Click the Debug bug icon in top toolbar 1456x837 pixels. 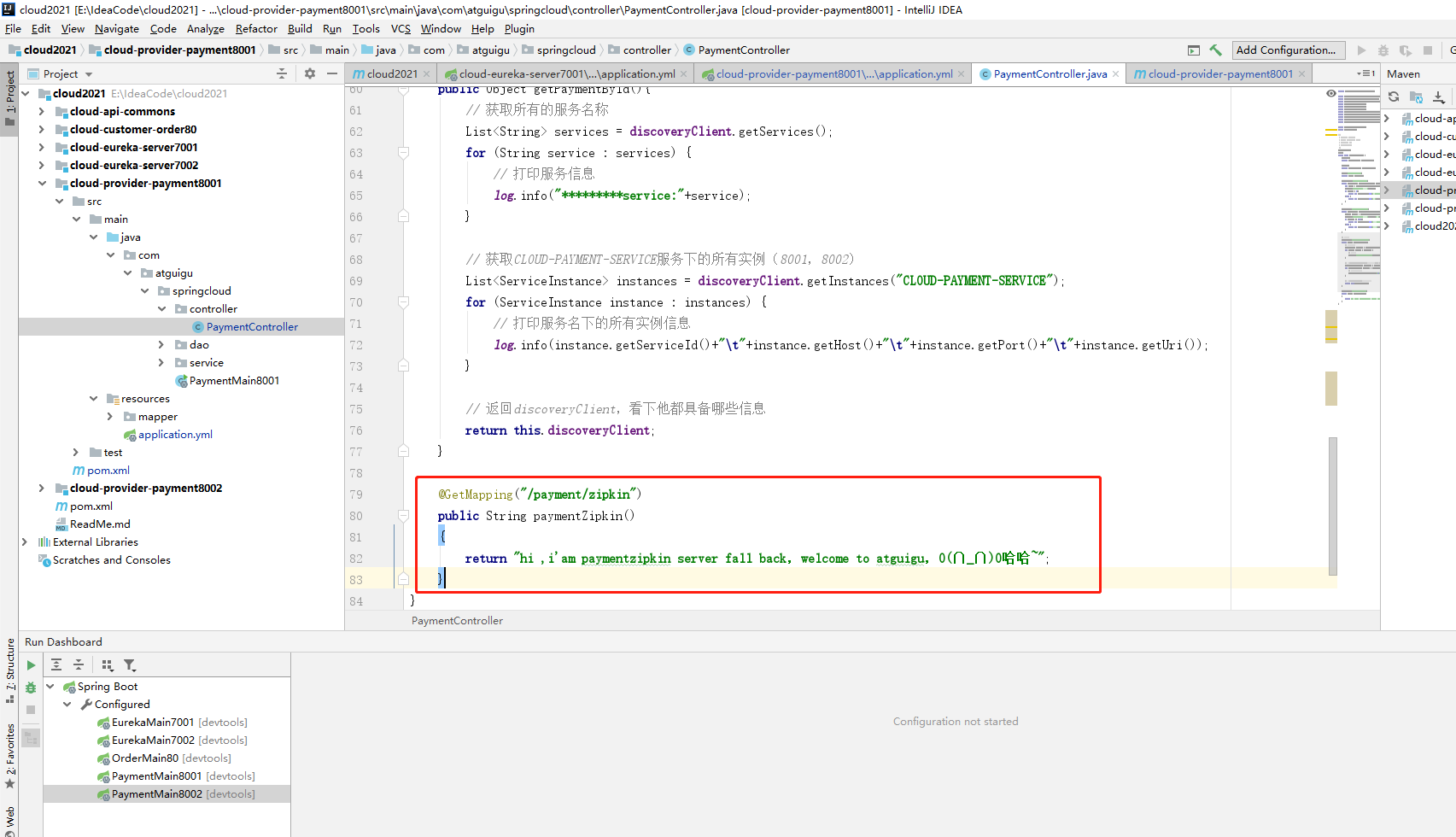tap(1383, 50)
